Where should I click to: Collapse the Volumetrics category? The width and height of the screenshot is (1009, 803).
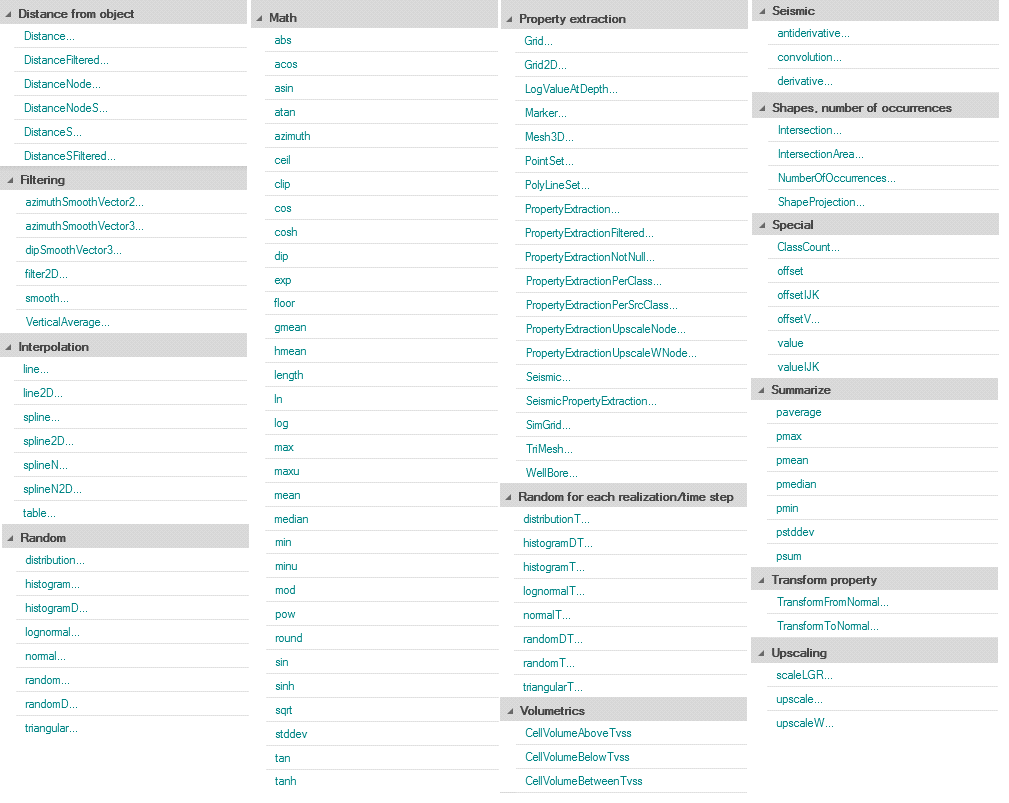(509, 711)
